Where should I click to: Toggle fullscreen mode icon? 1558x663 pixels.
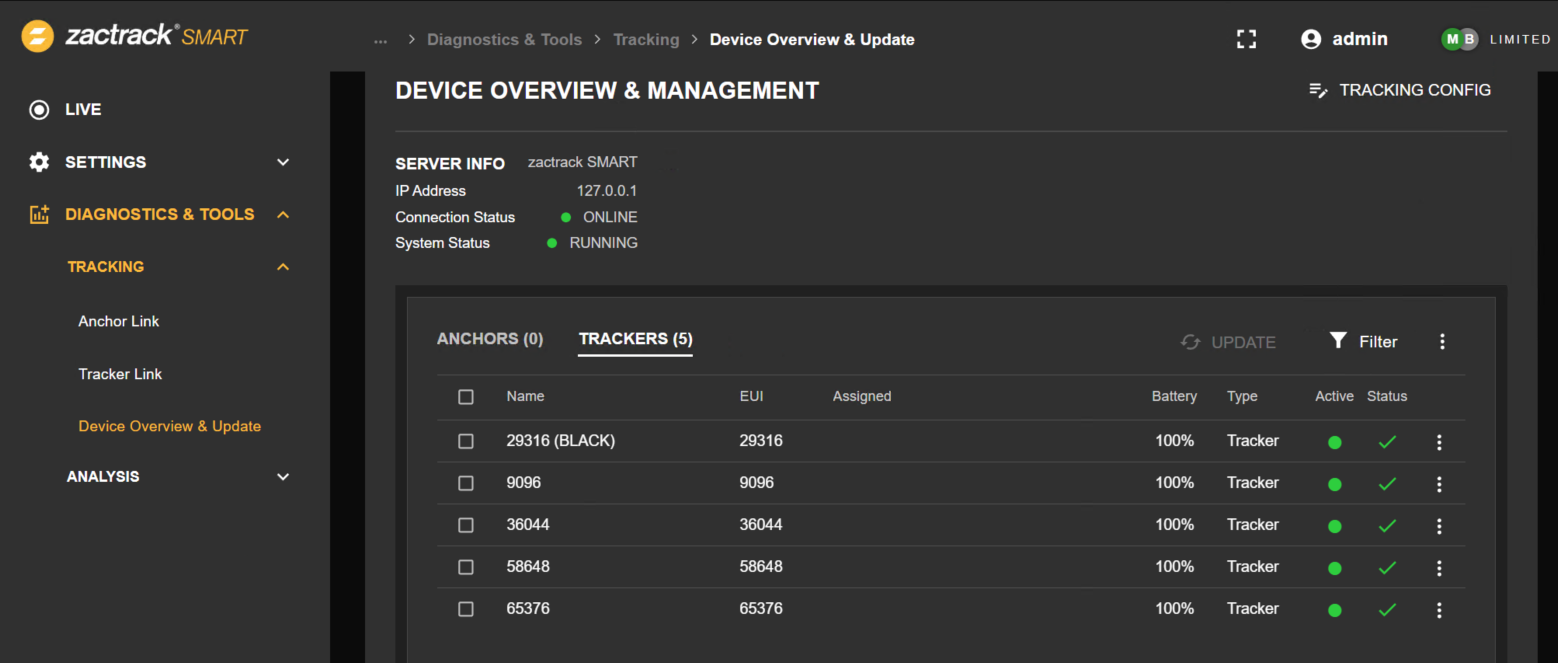pyautogui.click(x=1246, y=39)
